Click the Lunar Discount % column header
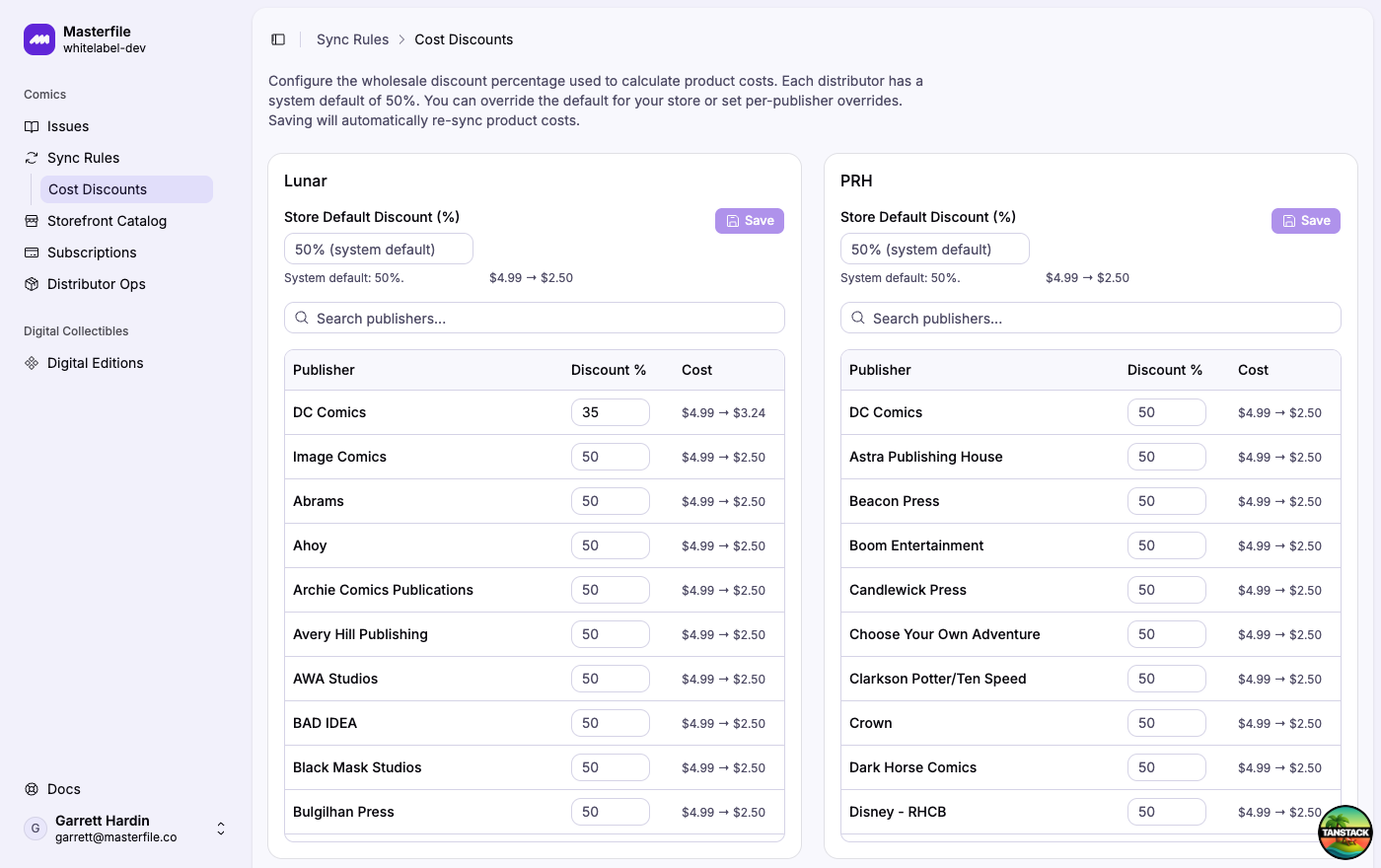This screenshot has width=1381, height=868. tap(609, 370)
